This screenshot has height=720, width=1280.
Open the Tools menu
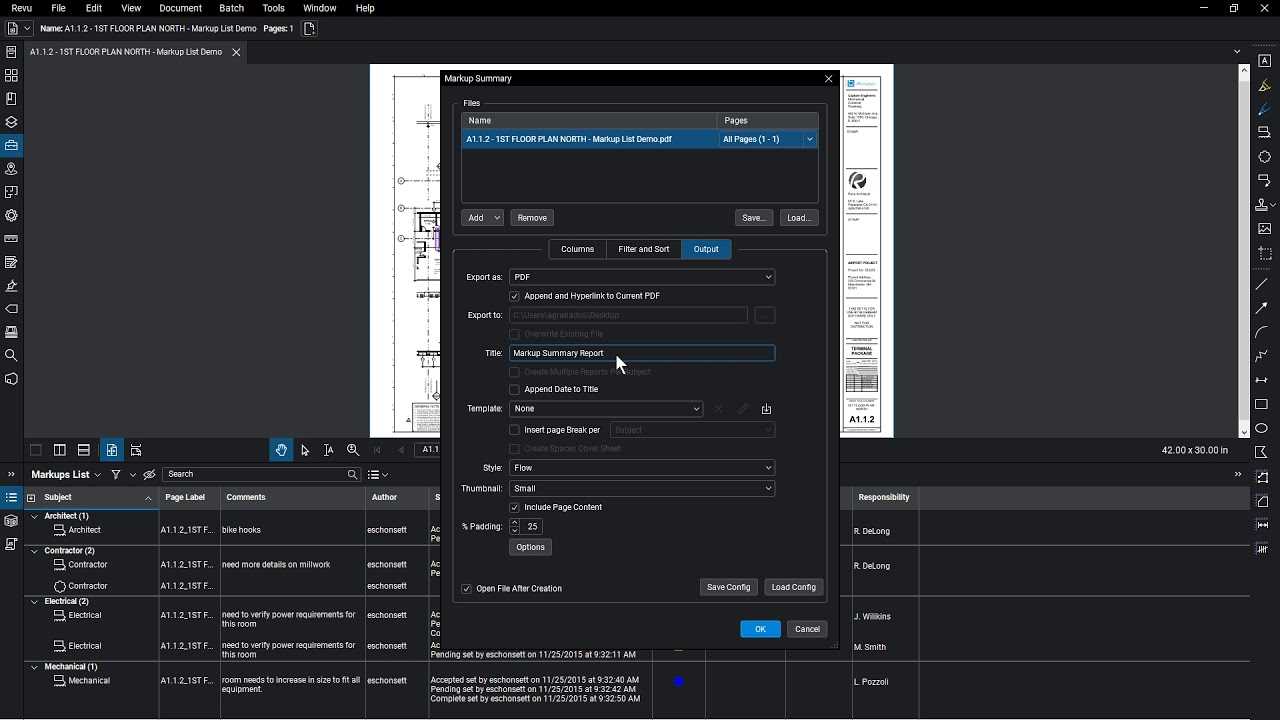(273, 8)
